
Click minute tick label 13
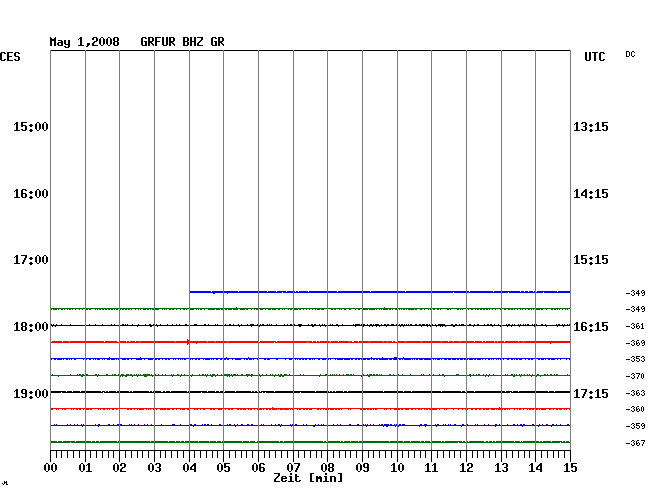(501, 468)
